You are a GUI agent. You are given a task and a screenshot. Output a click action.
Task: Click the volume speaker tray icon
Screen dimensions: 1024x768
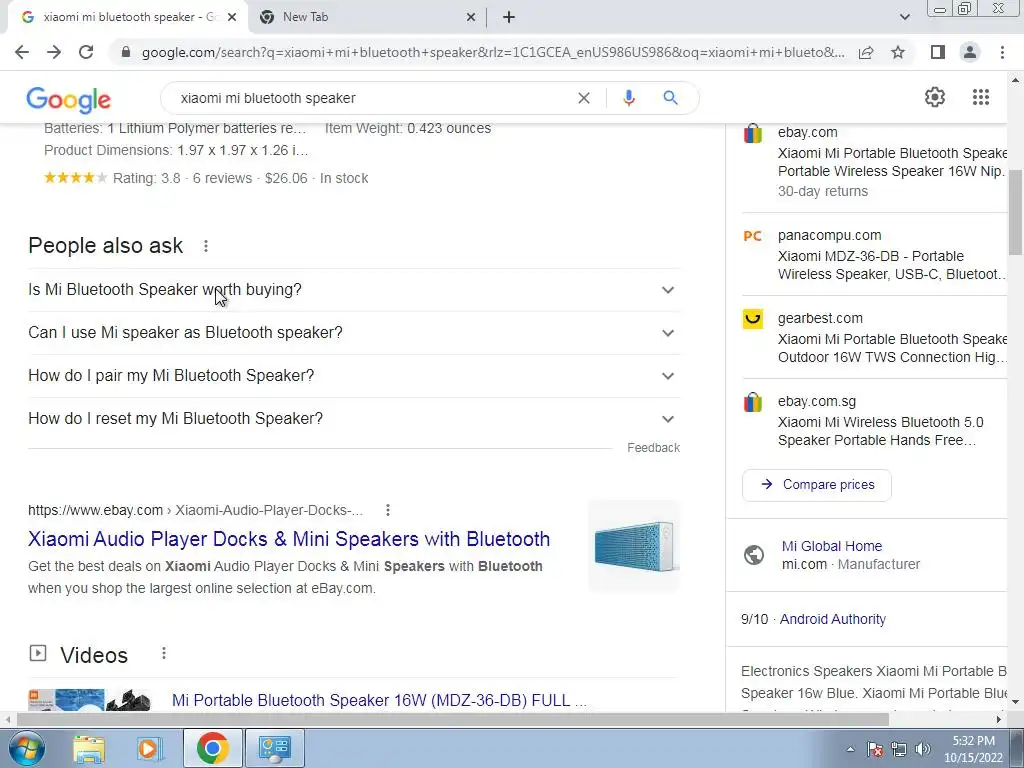click(x=923, y=749)
